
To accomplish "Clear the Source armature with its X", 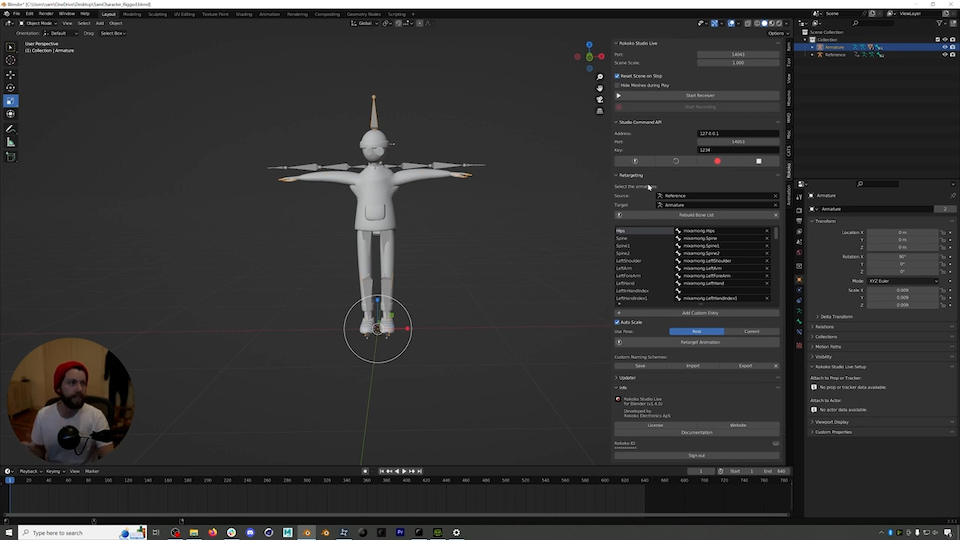I will (x=775, y=196).
